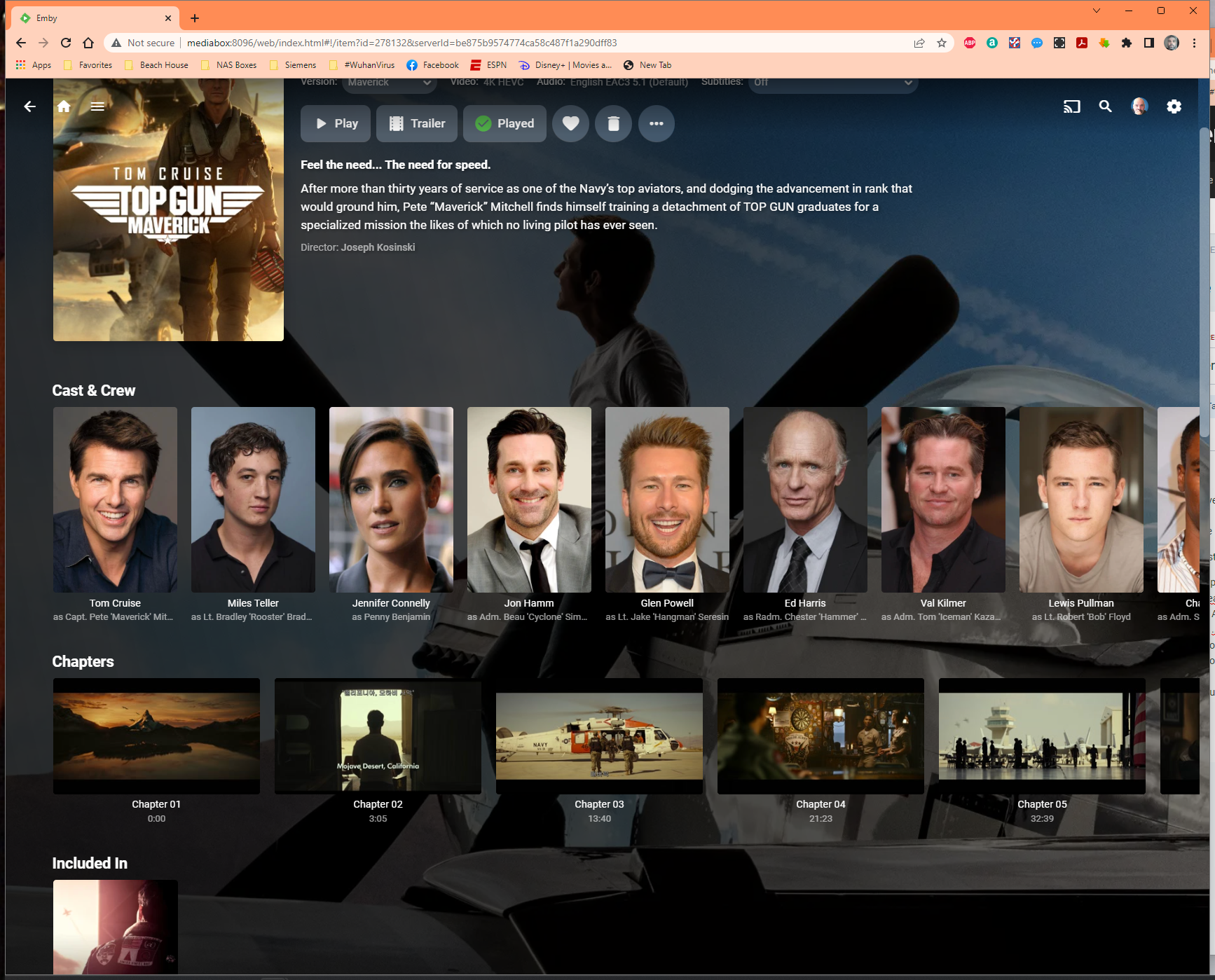Open the NAS Boxes bookmark folder

pyautogui.click(x=228, y=65)
